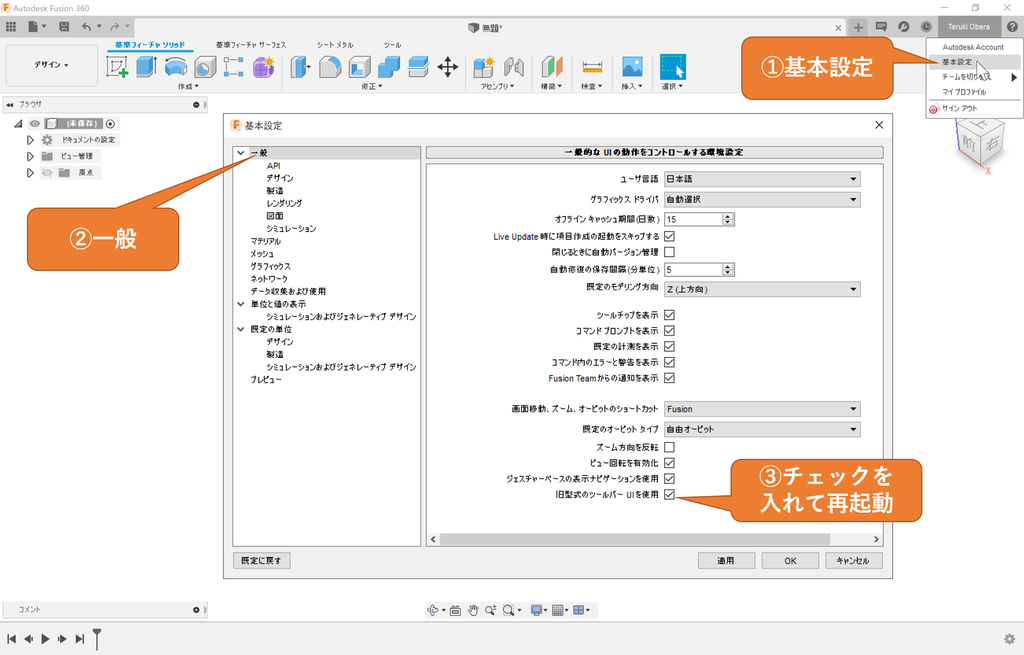Select the Measure ruler tool

coord(592,67)
